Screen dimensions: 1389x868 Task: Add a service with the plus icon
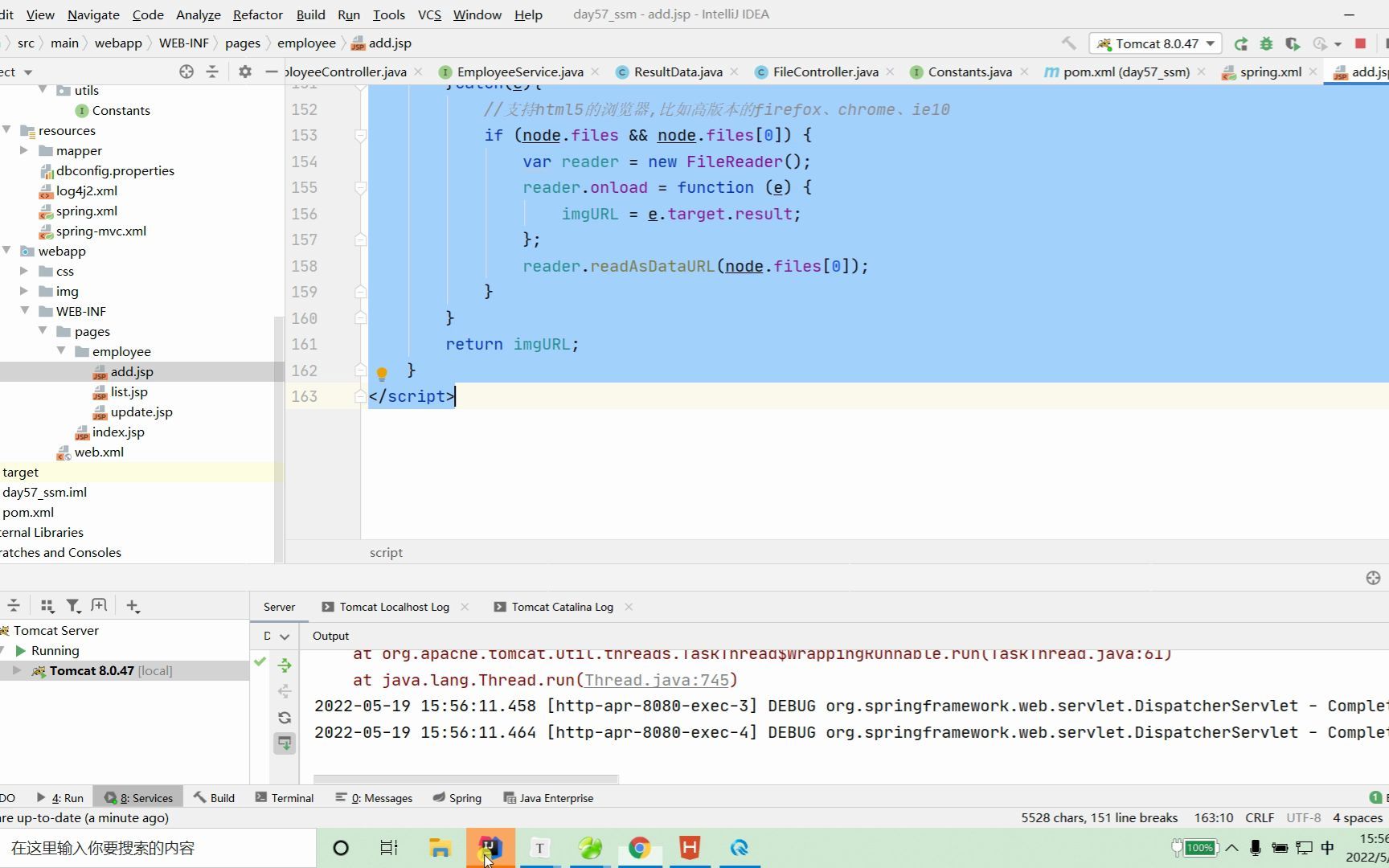133,606
